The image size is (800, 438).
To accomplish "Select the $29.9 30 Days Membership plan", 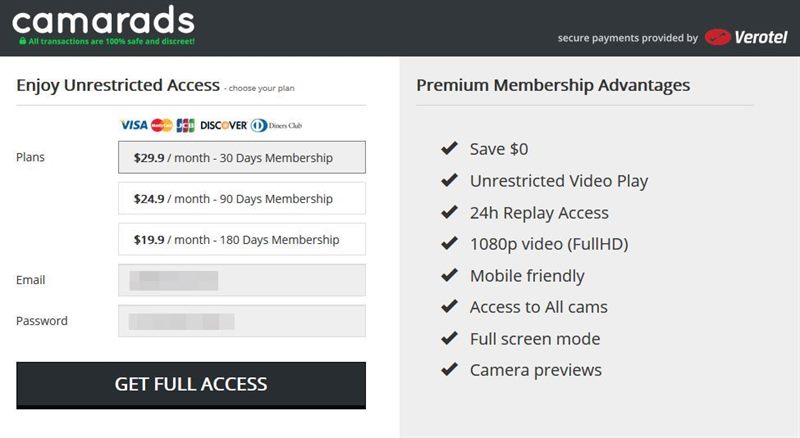I will coord(242,157).
